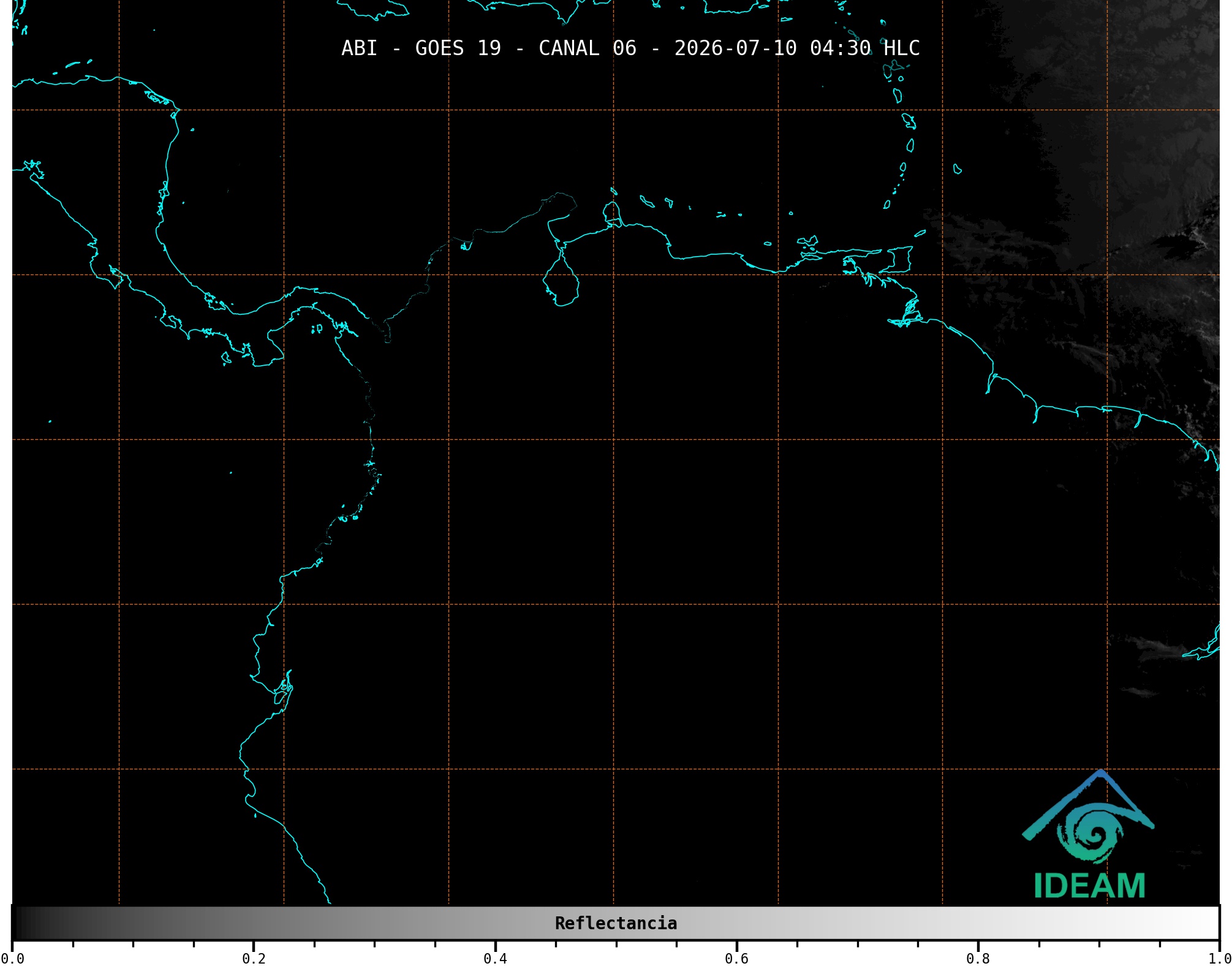Screen dimensions: 1232x966
Task: Click the 0.8 colorbar tick label
Action: point(978,959)
